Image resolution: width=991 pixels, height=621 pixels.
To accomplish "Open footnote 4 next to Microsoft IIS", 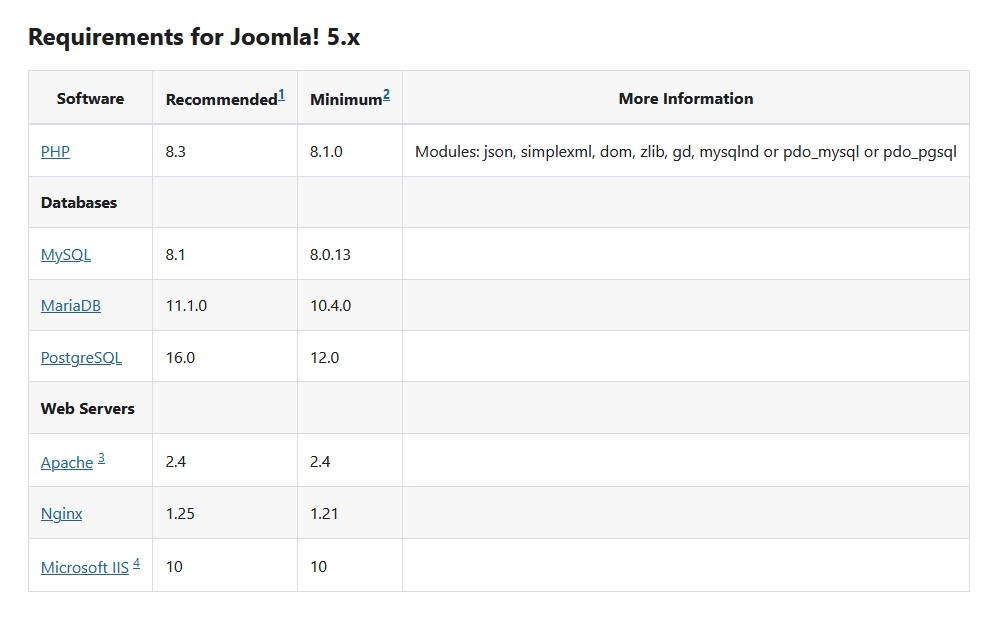I will click(x=136, y=563).
